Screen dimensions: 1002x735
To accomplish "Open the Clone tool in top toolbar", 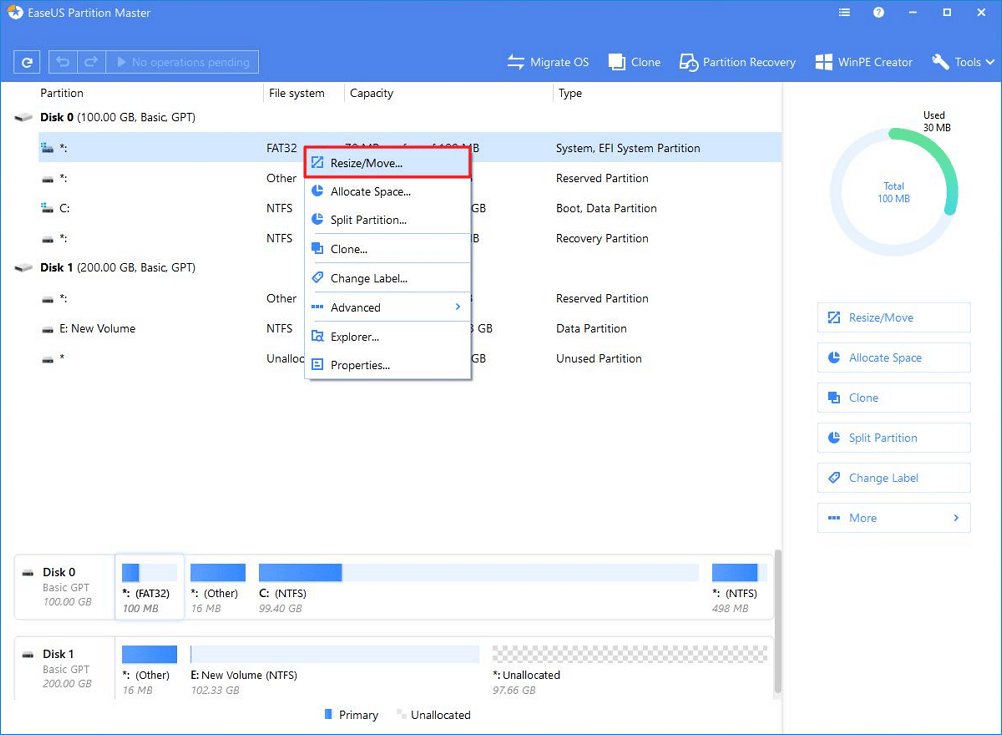I will (635, 62).
